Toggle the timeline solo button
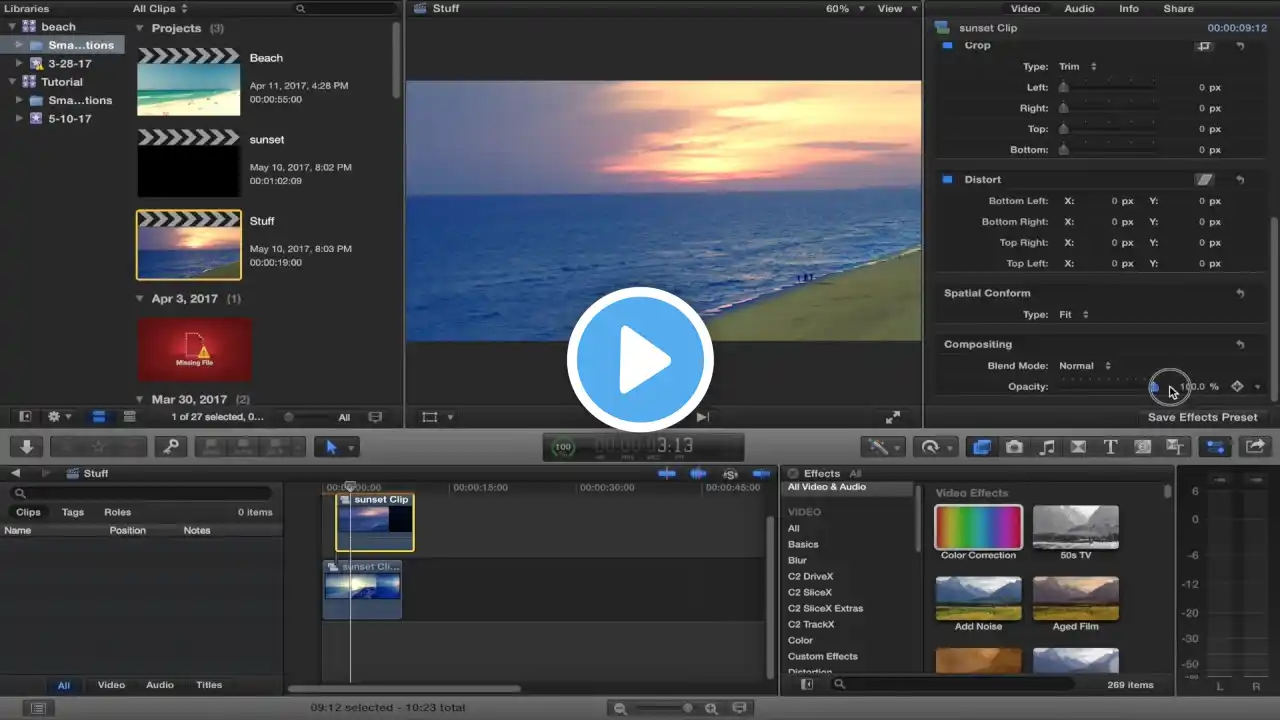Screen dimensions: 1280x720 (731, 474)
